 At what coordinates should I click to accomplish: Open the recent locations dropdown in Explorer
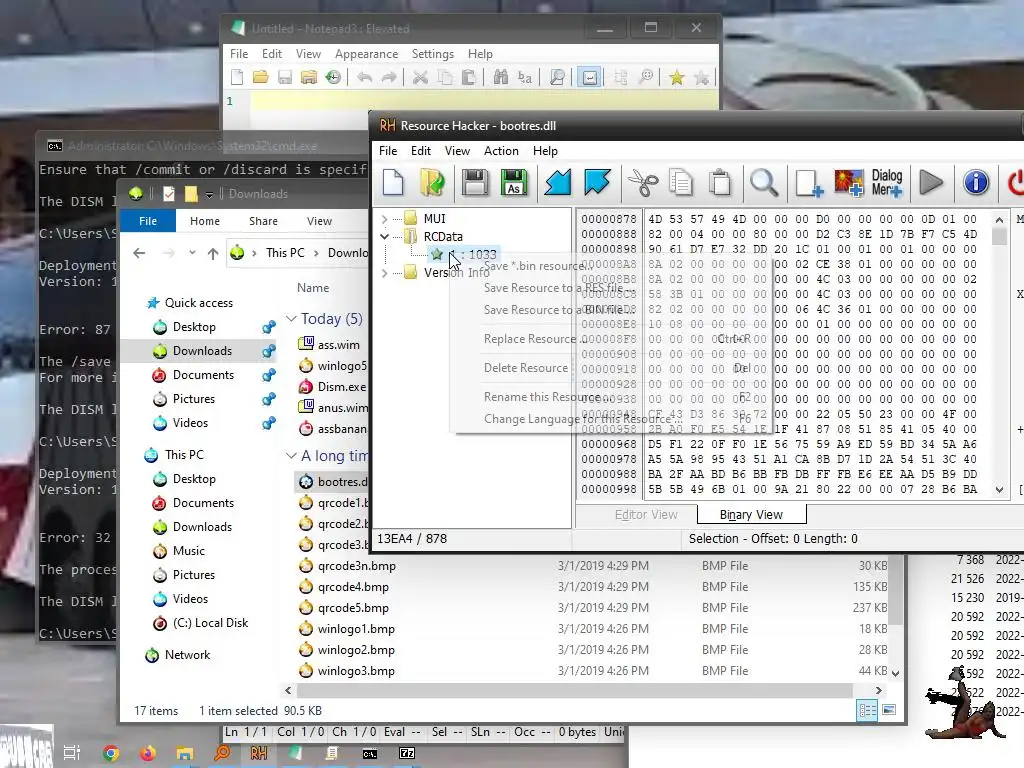coord(192,253)
